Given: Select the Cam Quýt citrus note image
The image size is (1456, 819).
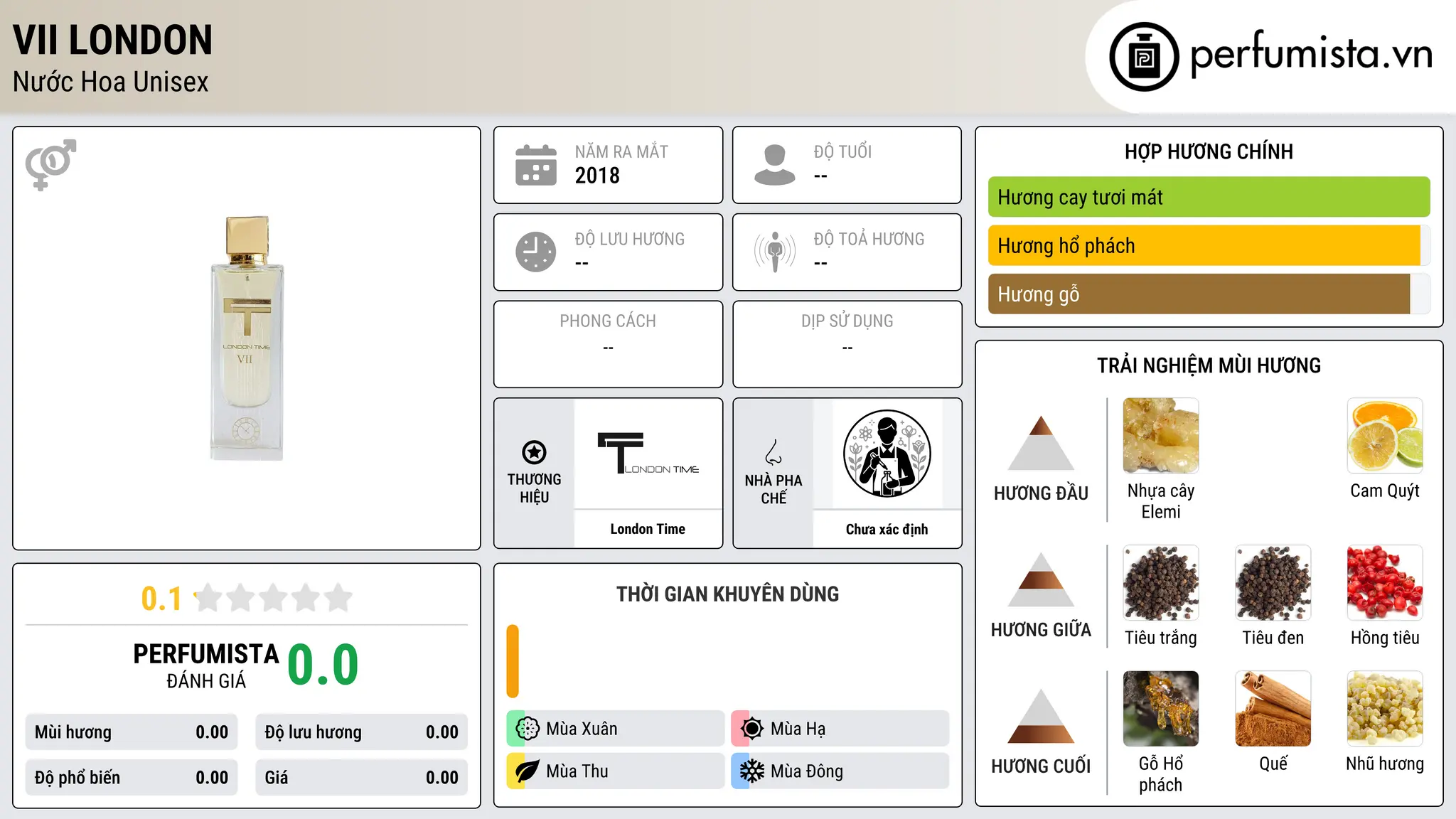Looking at the screenshot, I should point(1385,436).
